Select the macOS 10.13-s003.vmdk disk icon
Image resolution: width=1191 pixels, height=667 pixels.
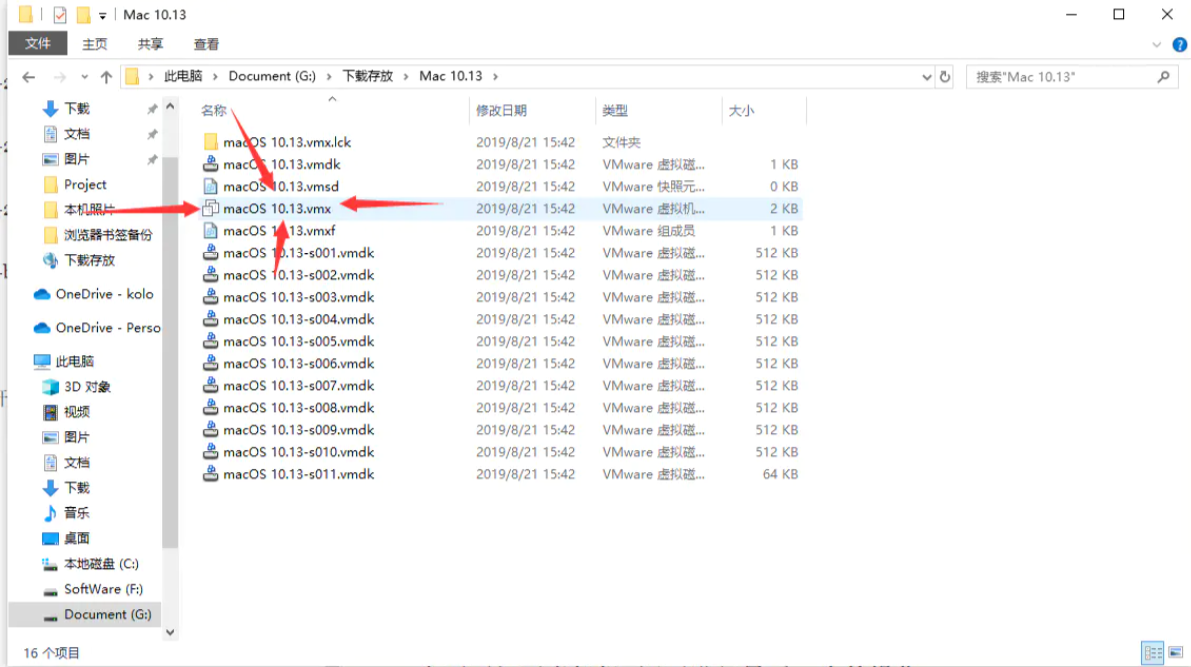[210, 297]
